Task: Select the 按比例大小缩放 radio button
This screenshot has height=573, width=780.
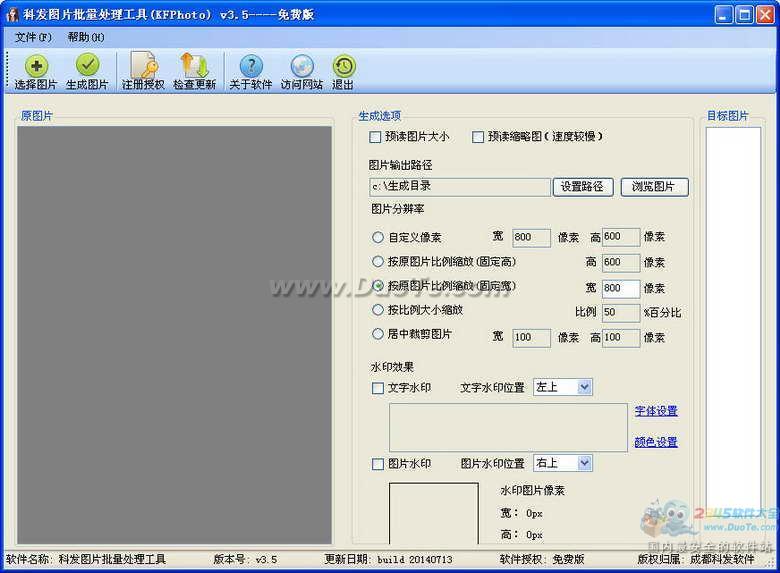Action: [378, 310]
